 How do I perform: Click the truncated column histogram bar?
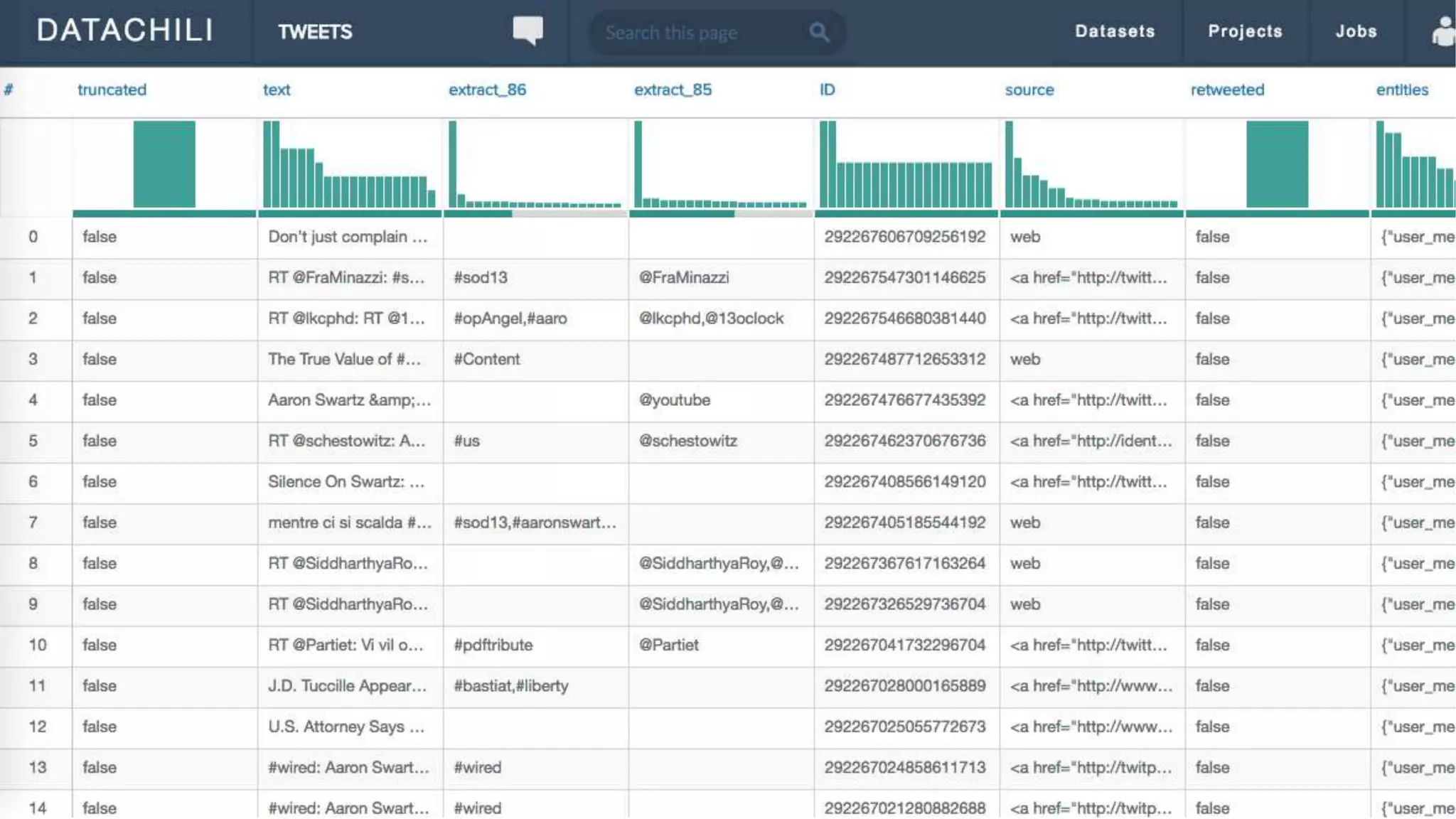(164, 164)
